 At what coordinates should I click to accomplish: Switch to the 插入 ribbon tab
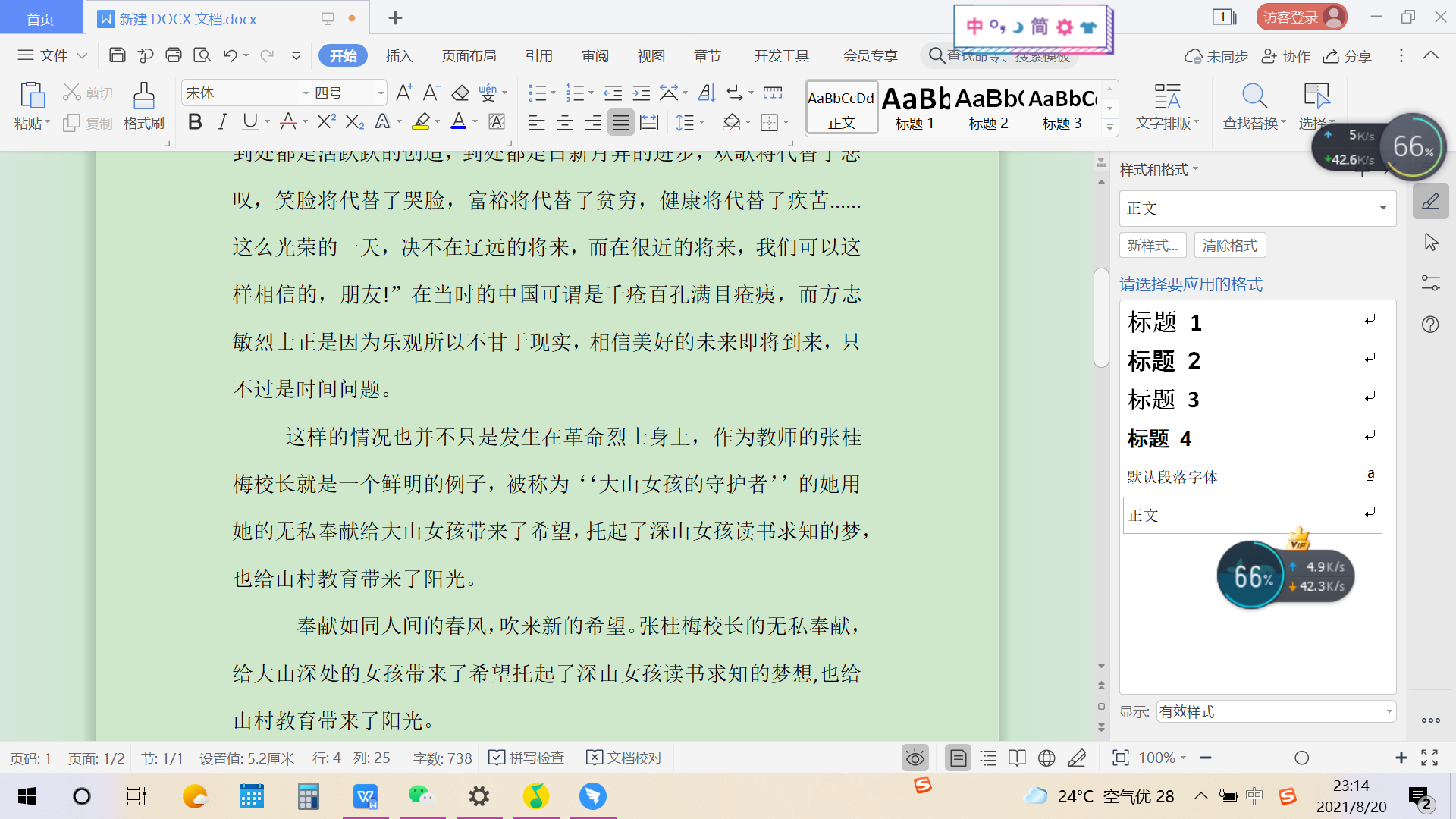[x=399, y=55]
